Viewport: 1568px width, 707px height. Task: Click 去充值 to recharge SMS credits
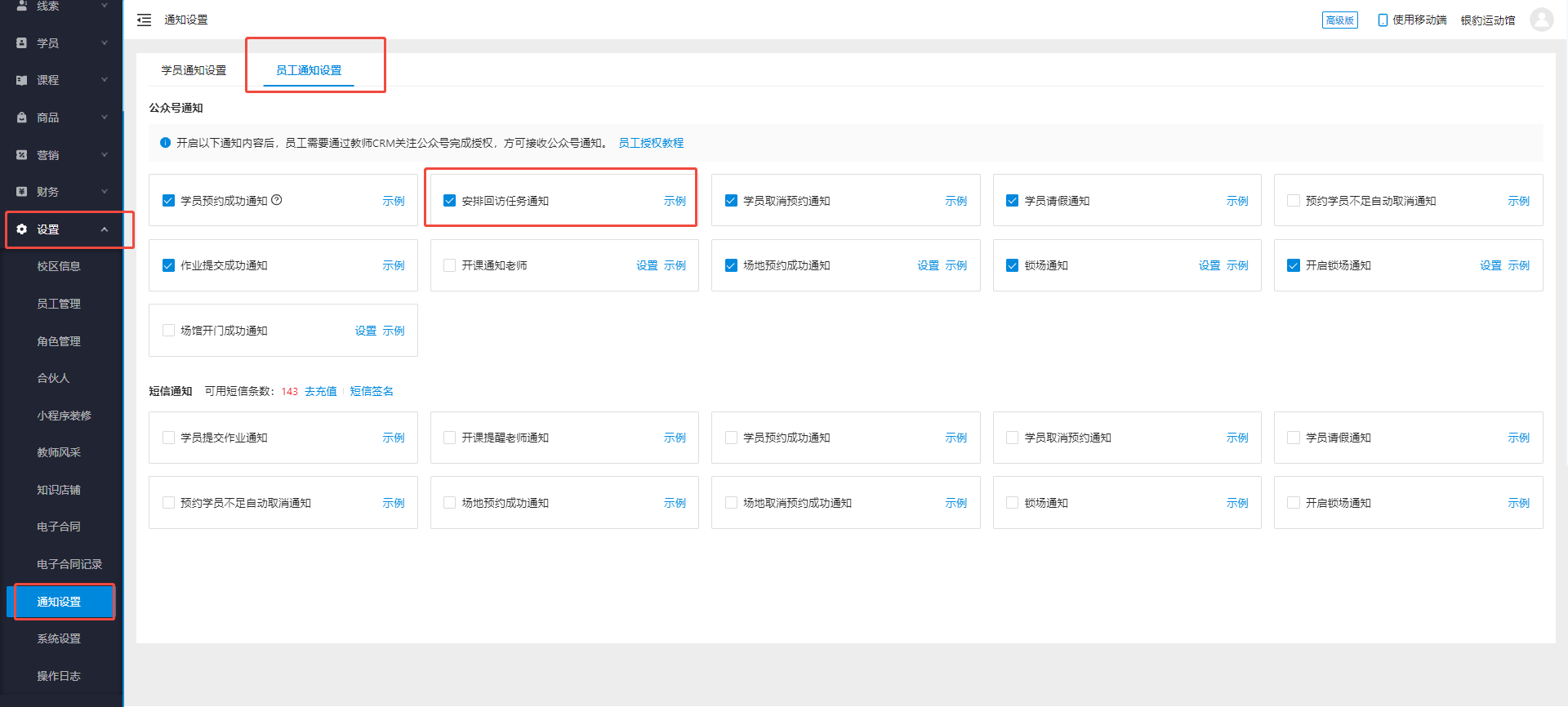pyautogui.click(x=320, y=391)
